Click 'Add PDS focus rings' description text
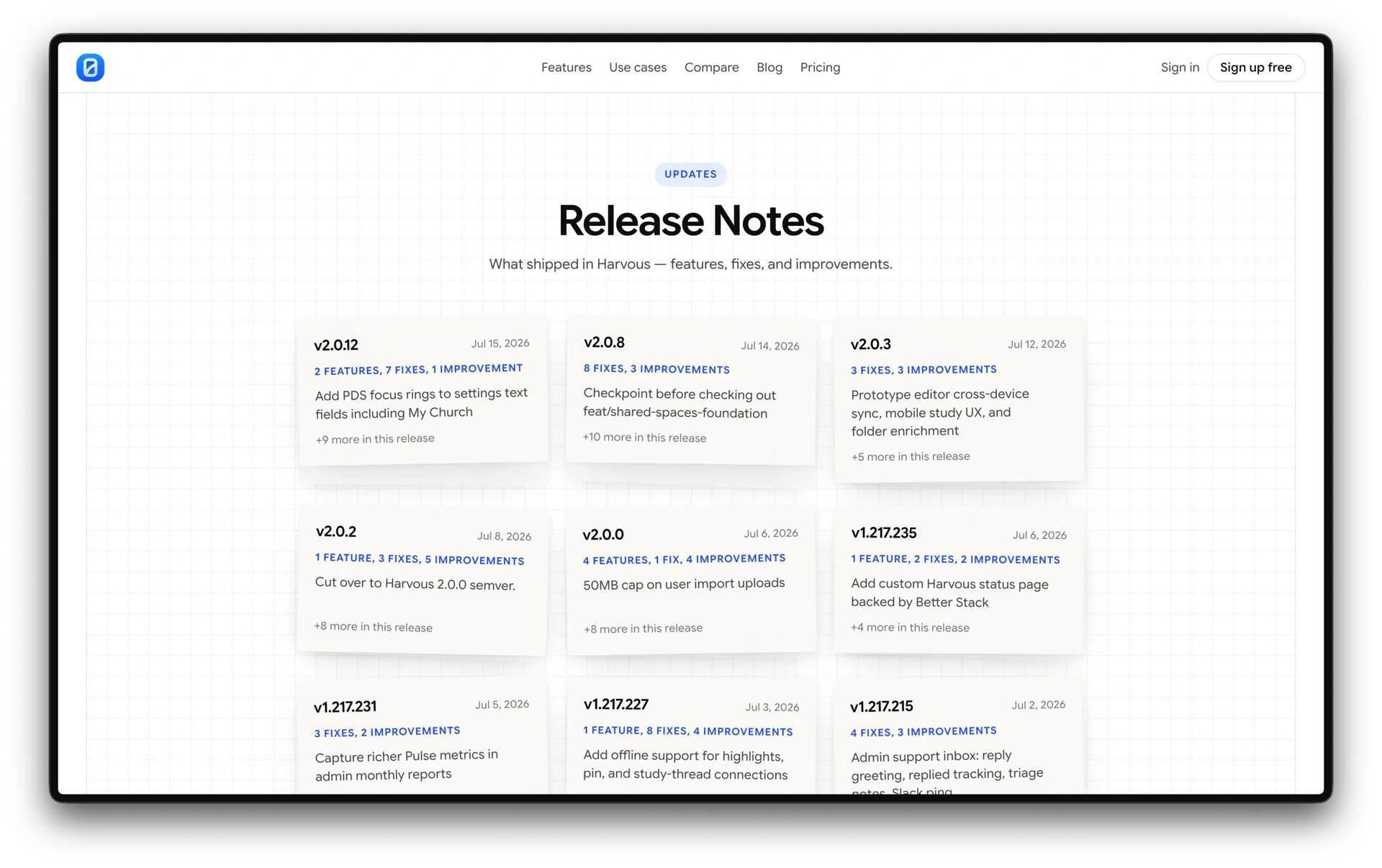 [x=421, y=403]
